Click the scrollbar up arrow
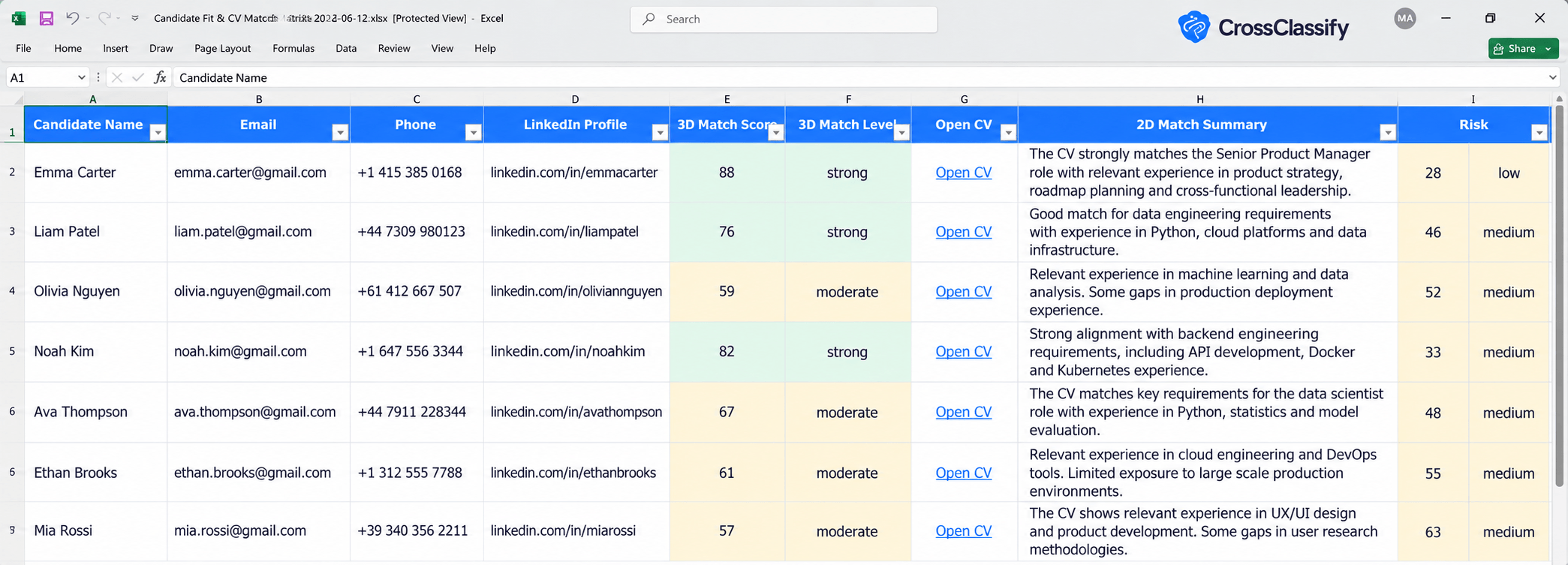1568x565 pixels. point(1560,98)
